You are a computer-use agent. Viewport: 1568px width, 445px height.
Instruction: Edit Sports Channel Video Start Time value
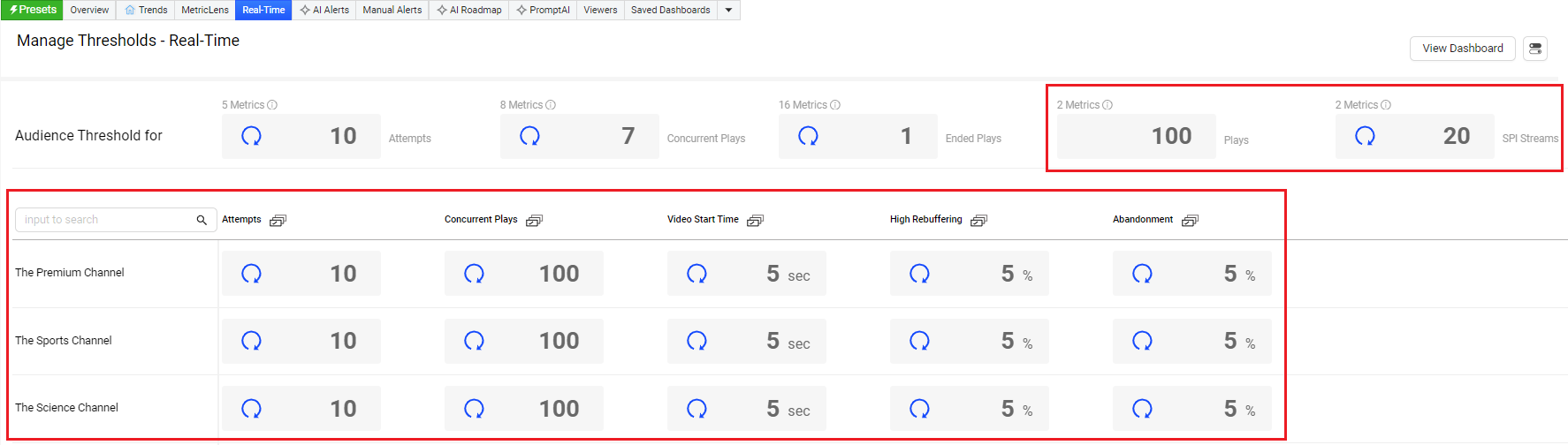point(772,342)
